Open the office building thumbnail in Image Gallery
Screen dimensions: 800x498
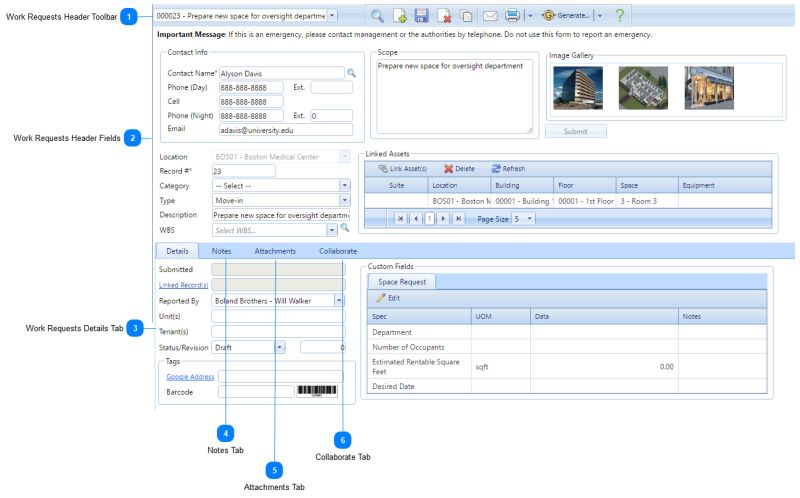point(578,88)
